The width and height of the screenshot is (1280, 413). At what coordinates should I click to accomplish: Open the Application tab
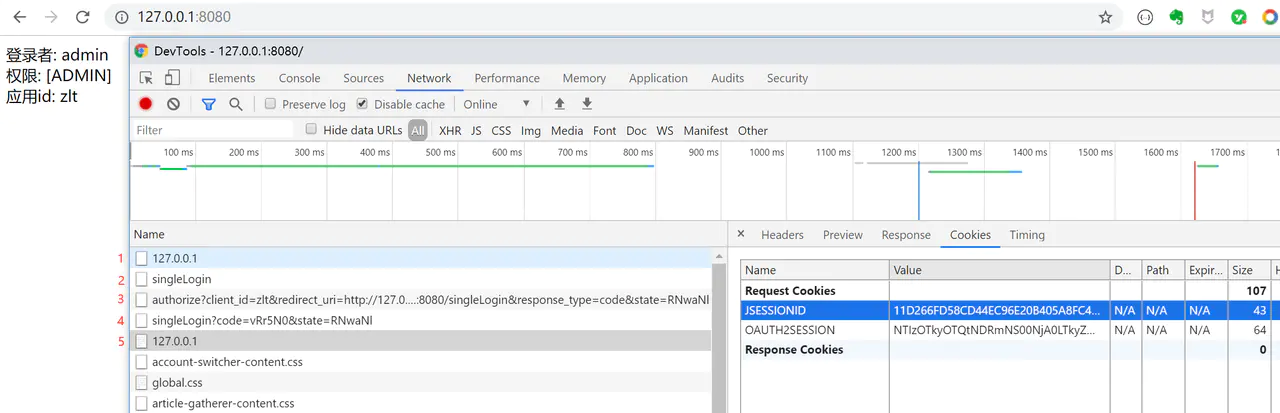click(658, 78)
